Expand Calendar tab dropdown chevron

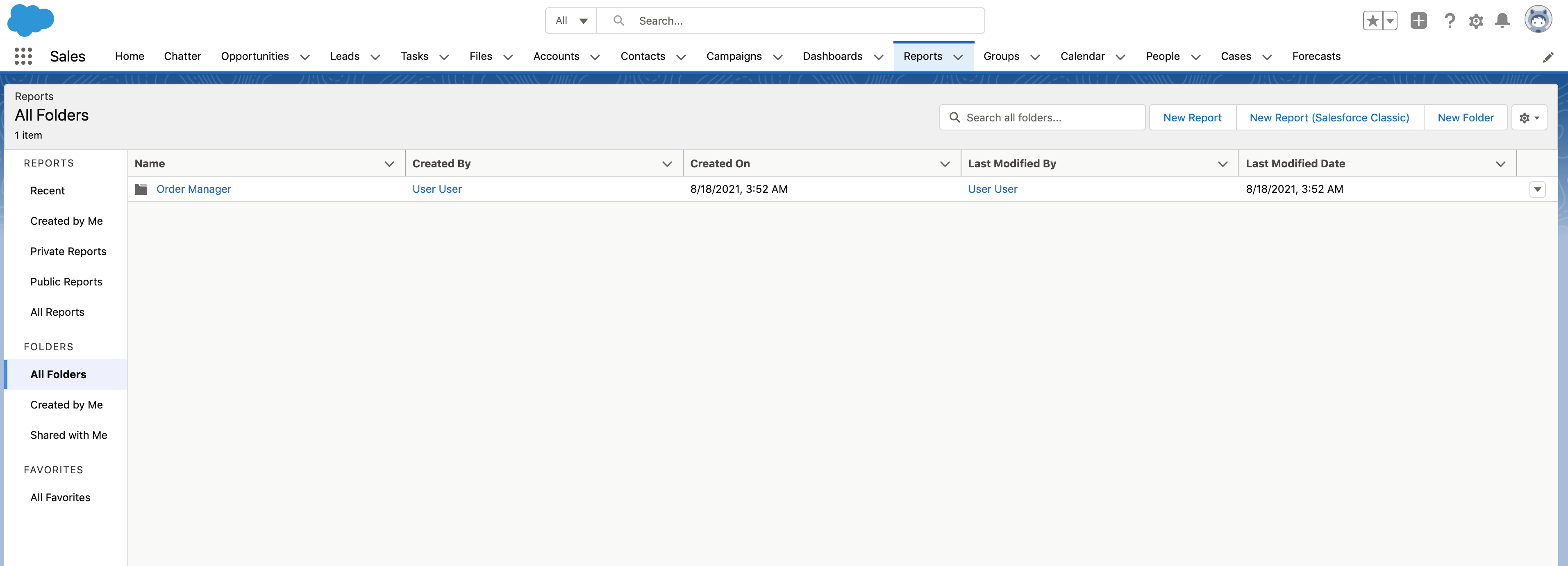[x=1120, y=57]
